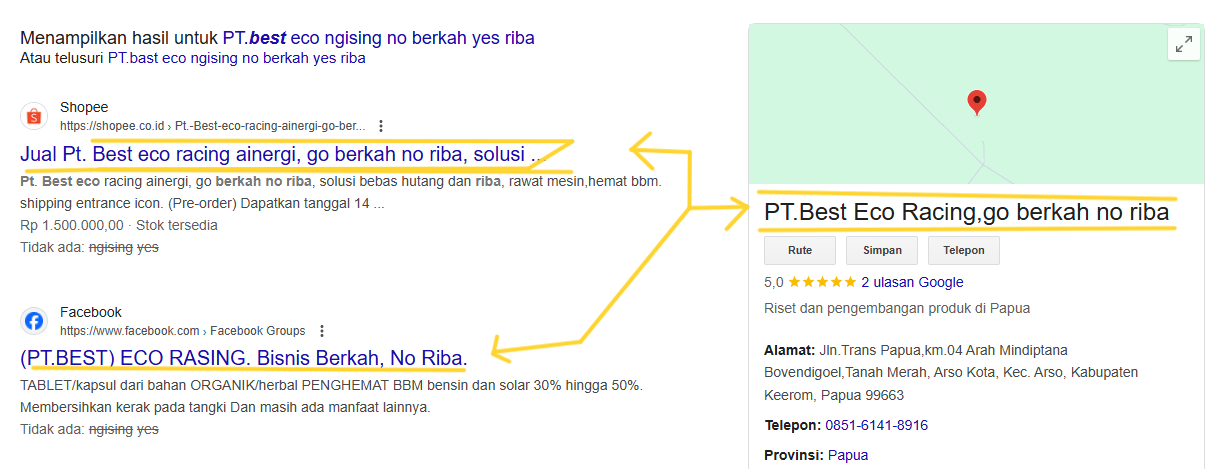
Task: Click the shopee.co.id URL breadcrumb
Action: pyautogui.click(x=212, y=127)
